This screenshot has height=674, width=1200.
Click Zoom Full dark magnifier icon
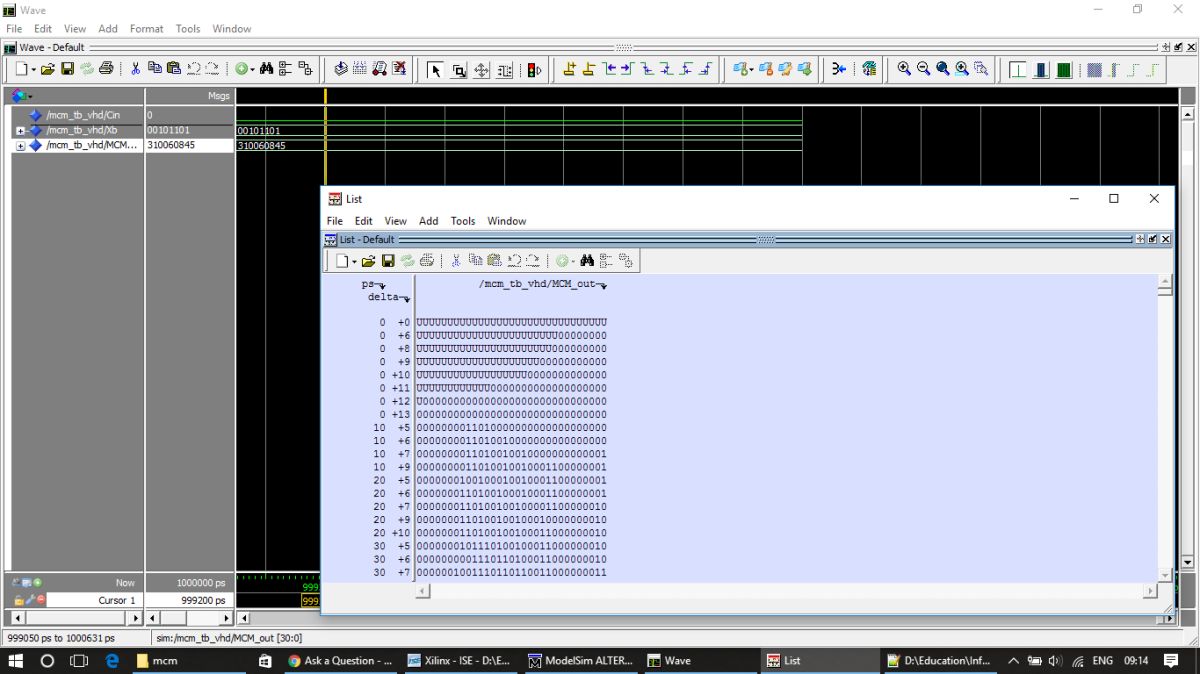942,69
